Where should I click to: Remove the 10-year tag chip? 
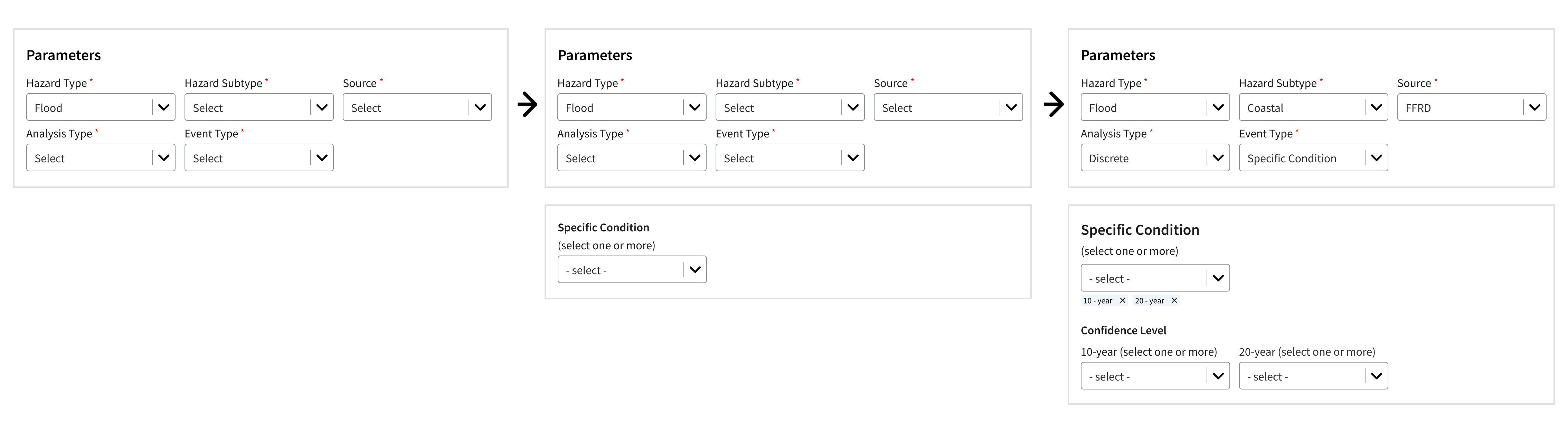(x=1122, y=300)
